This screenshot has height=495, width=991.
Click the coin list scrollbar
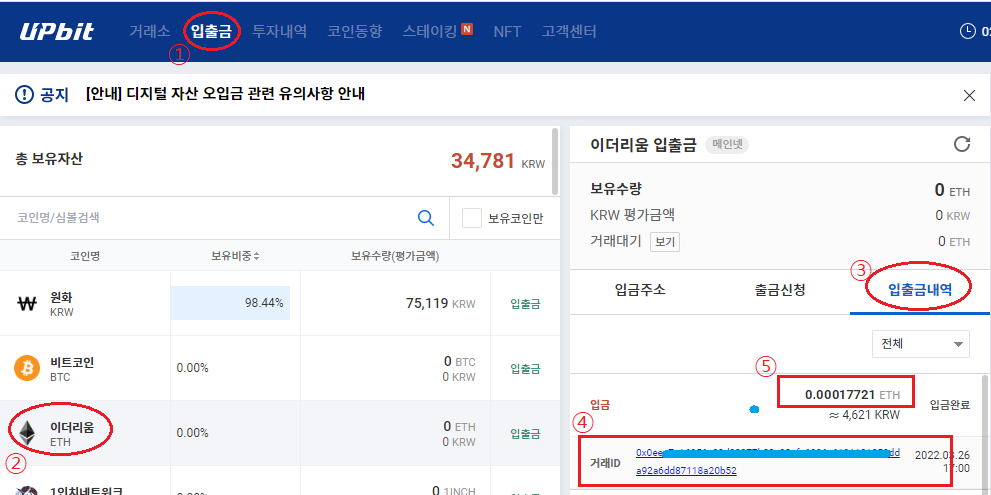555,161
